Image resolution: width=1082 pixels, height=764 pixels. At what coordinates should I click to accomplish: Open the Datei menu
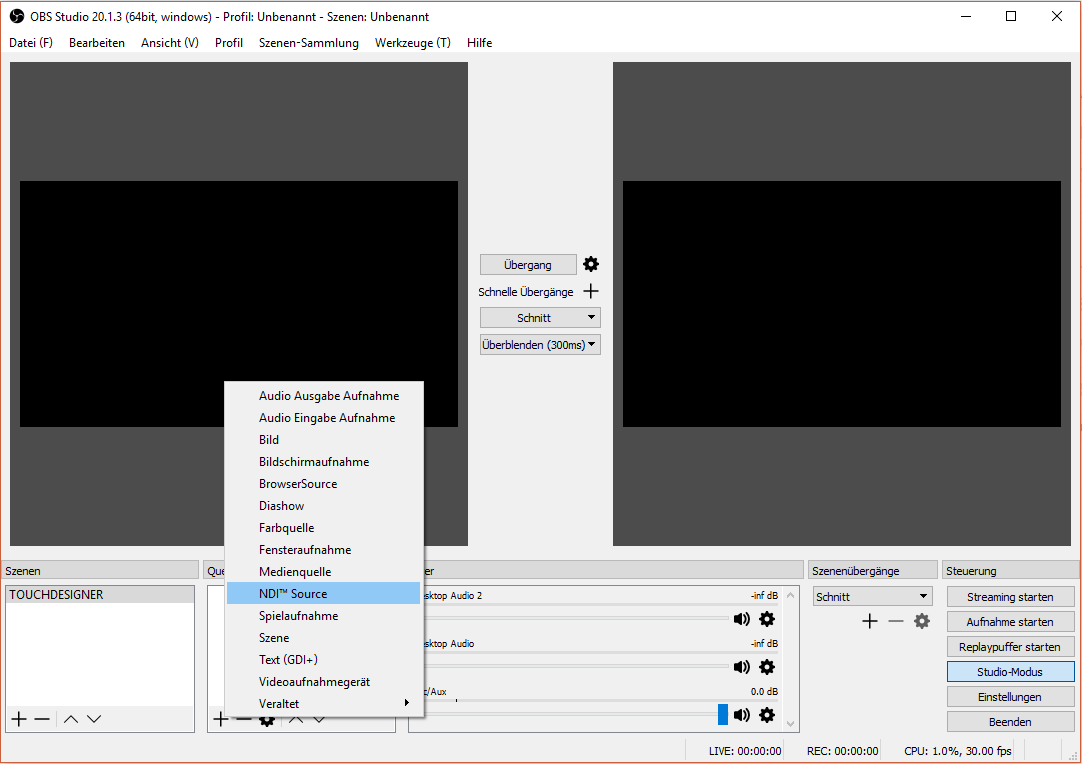[x=31, y=43]
